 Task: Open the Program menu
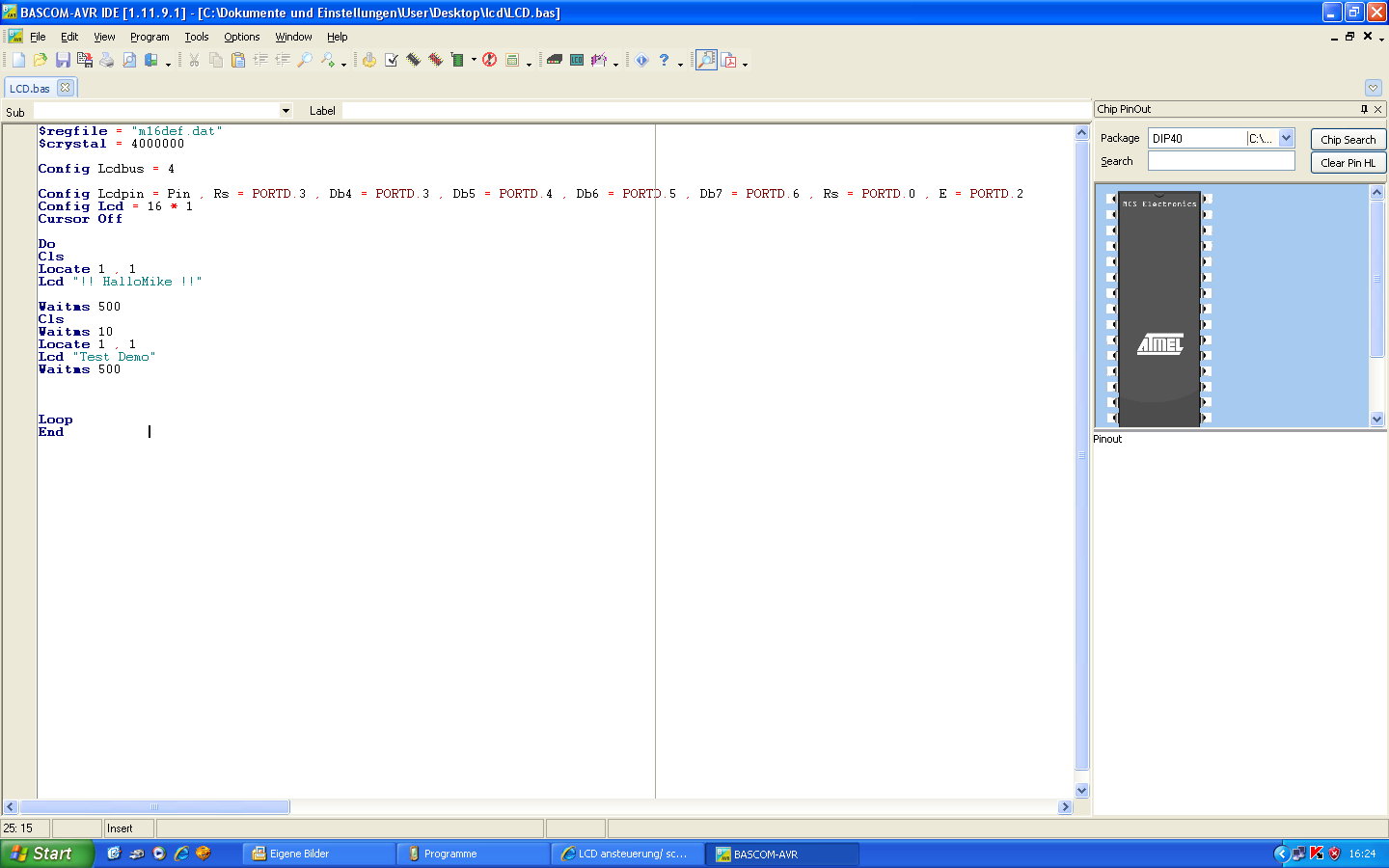click(x=150, y=37)
